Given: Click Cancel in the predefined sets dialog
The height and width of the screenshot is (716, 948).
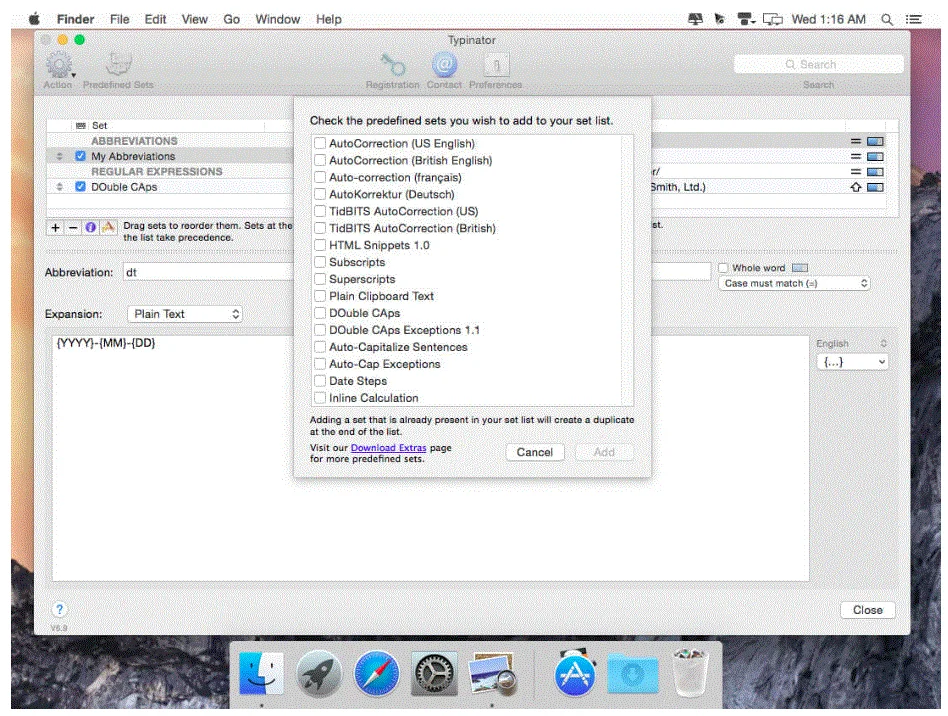Looking at the screenshot, I should [534, 452].
